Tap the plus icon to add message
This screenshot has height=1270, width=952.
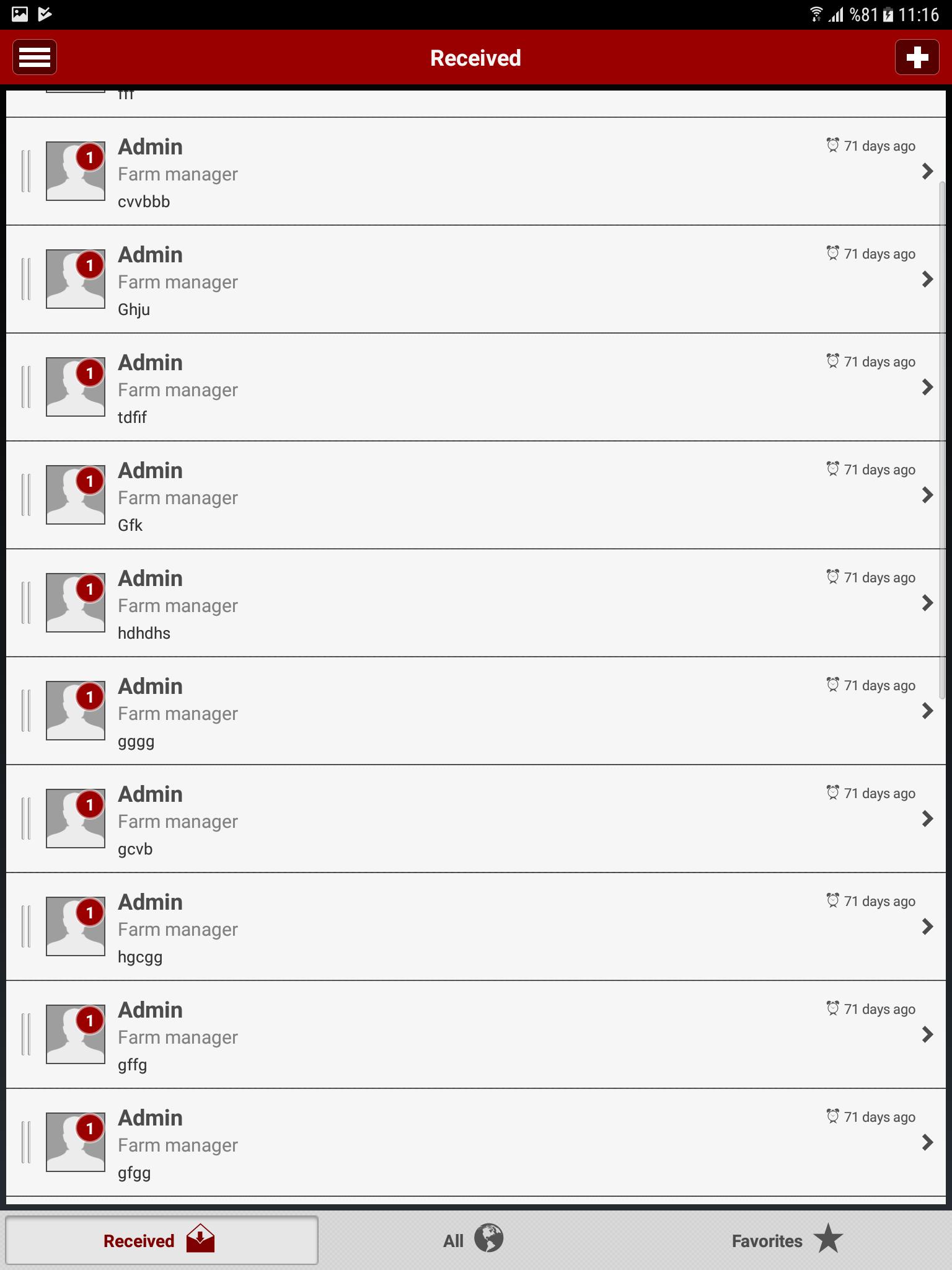coord(917,57)
